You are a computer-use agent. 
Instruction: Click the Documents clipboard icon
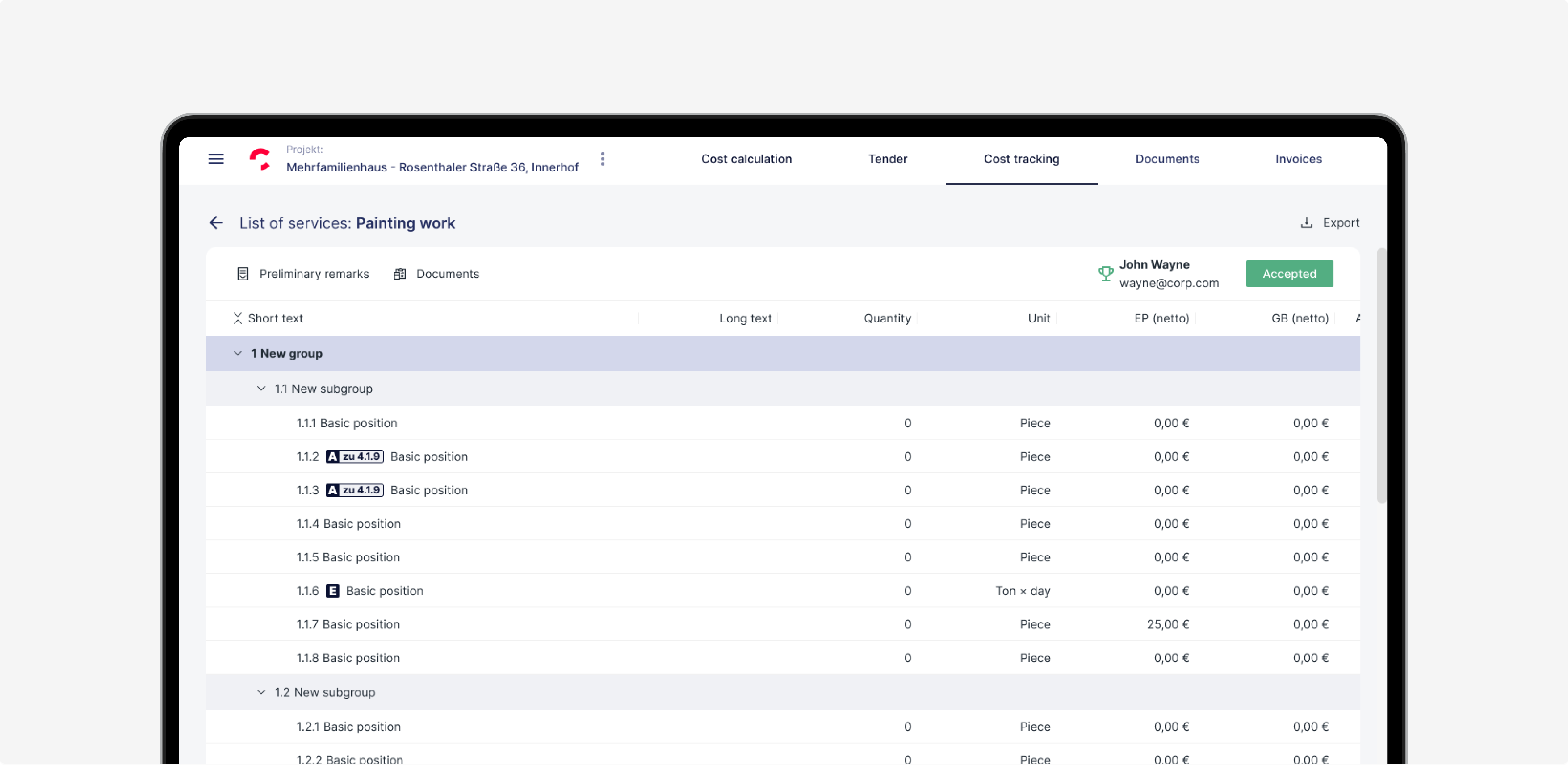(399, 274)
